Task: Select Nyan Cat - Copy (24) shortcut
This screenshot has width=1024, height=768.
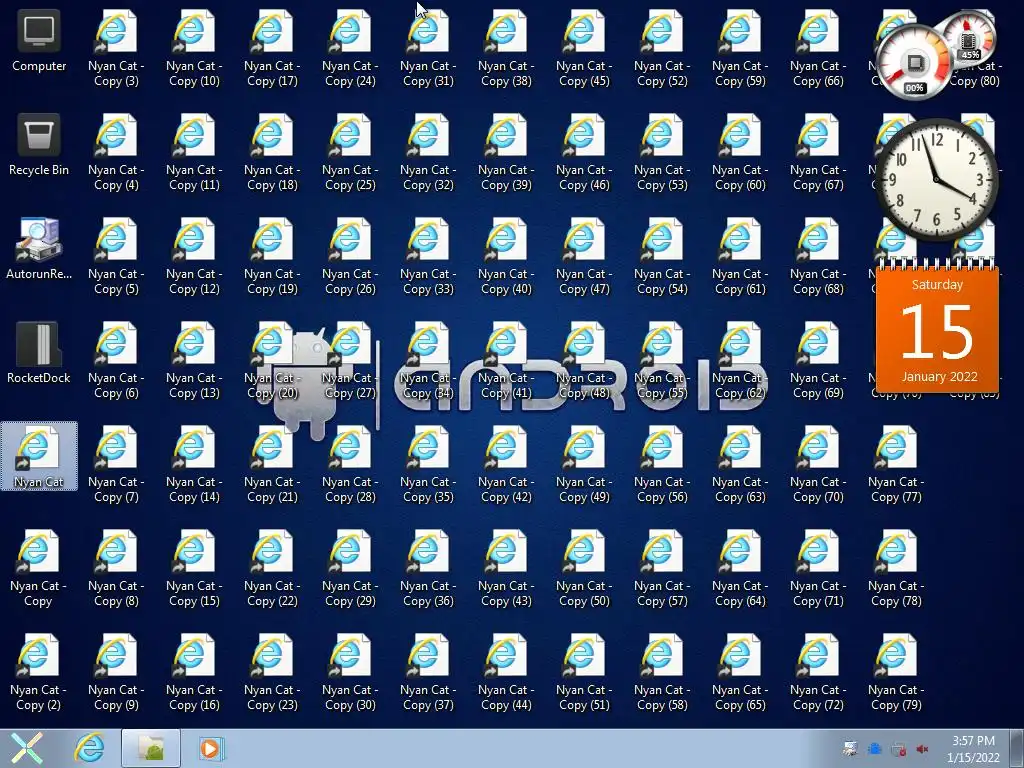Action: click(x=350, y=48)
